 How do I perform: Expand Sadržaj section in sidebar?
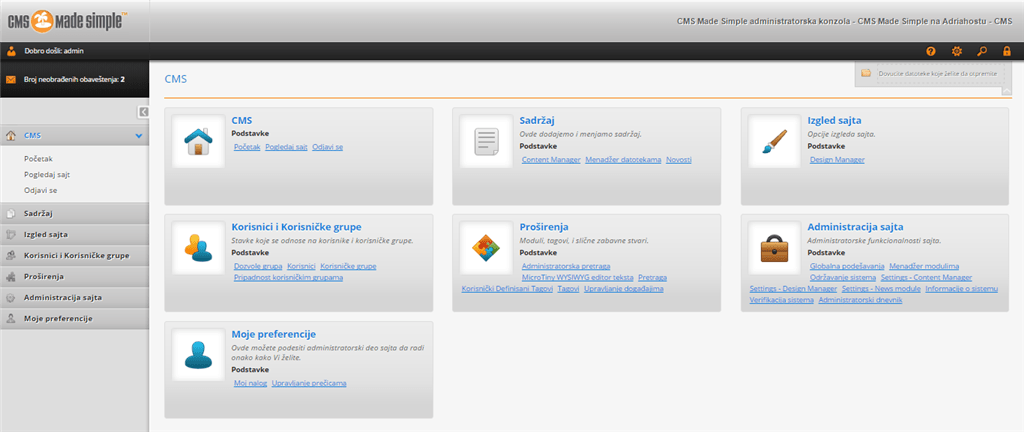coord(74,213)
